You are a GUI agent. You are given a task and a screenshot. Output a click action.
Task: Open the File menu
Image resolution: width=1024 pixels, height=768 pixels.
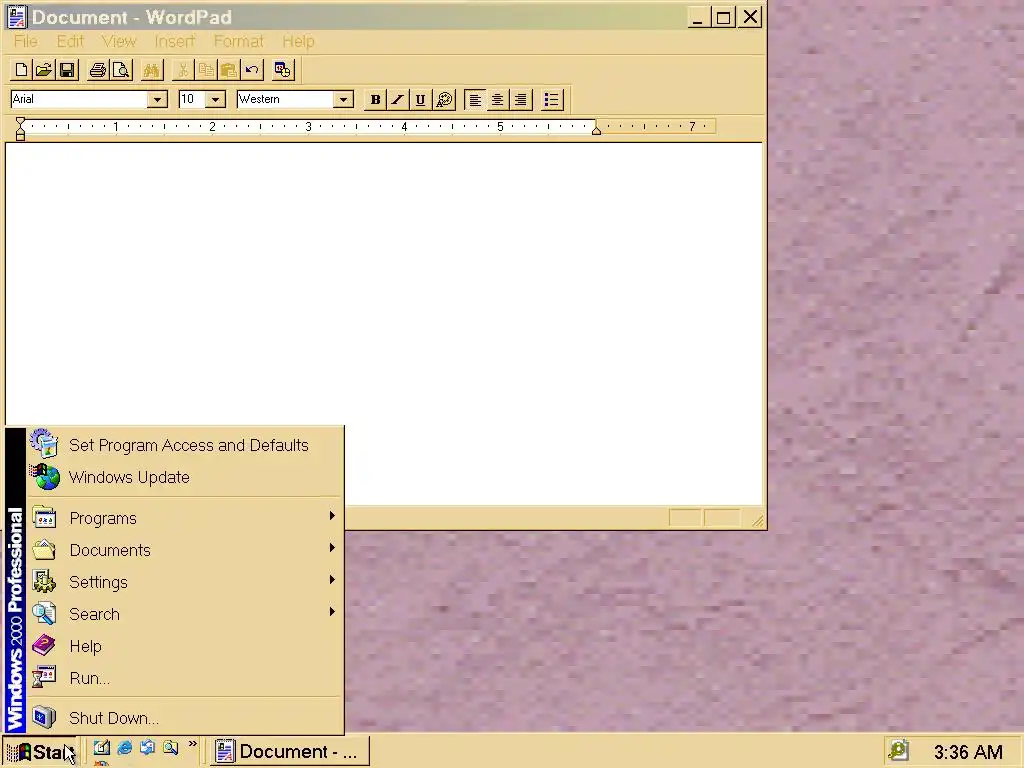tap(26, 41)
